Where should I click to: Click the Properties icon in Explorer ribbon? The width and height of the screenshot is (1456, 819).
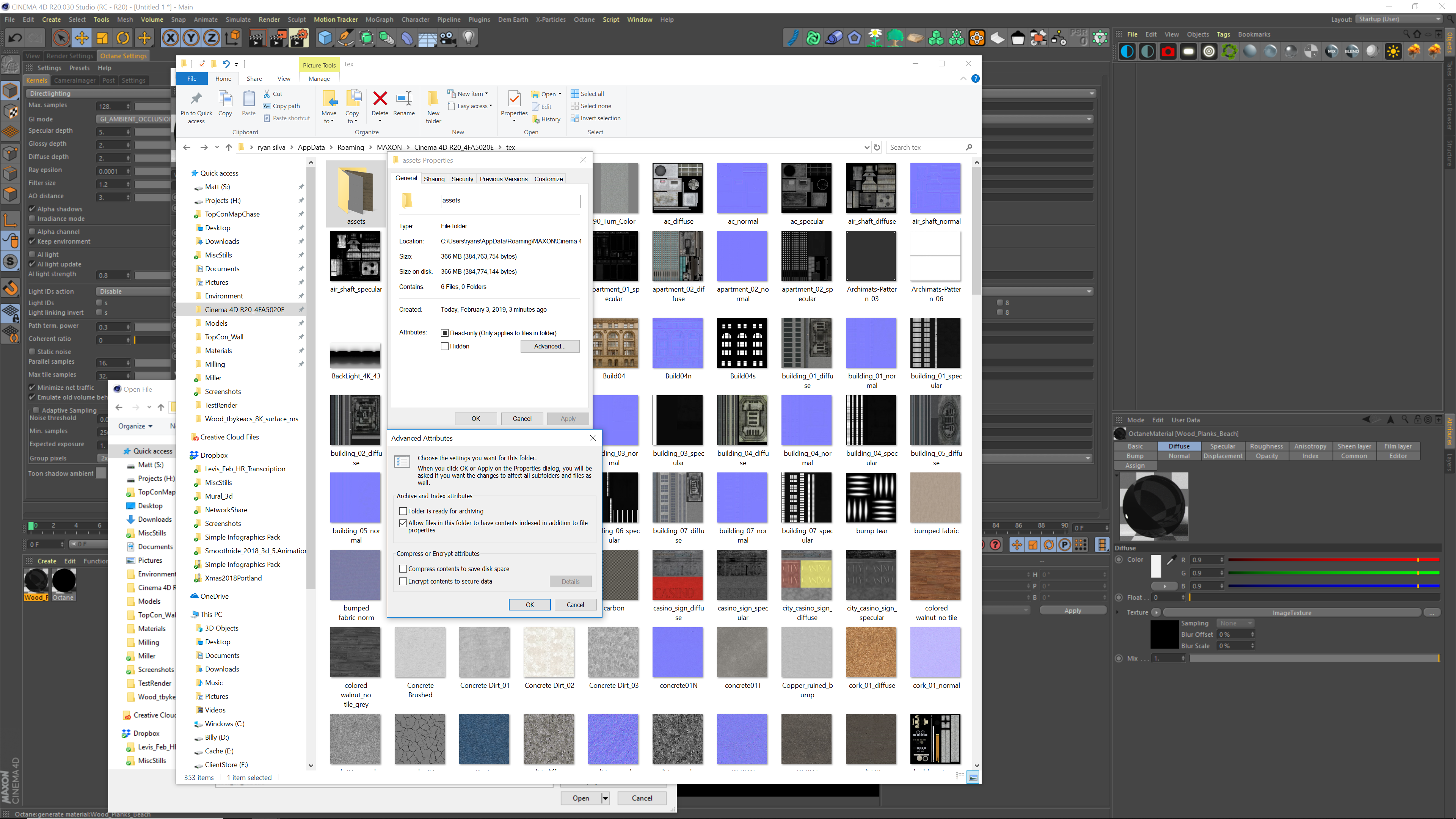(514, 99)
